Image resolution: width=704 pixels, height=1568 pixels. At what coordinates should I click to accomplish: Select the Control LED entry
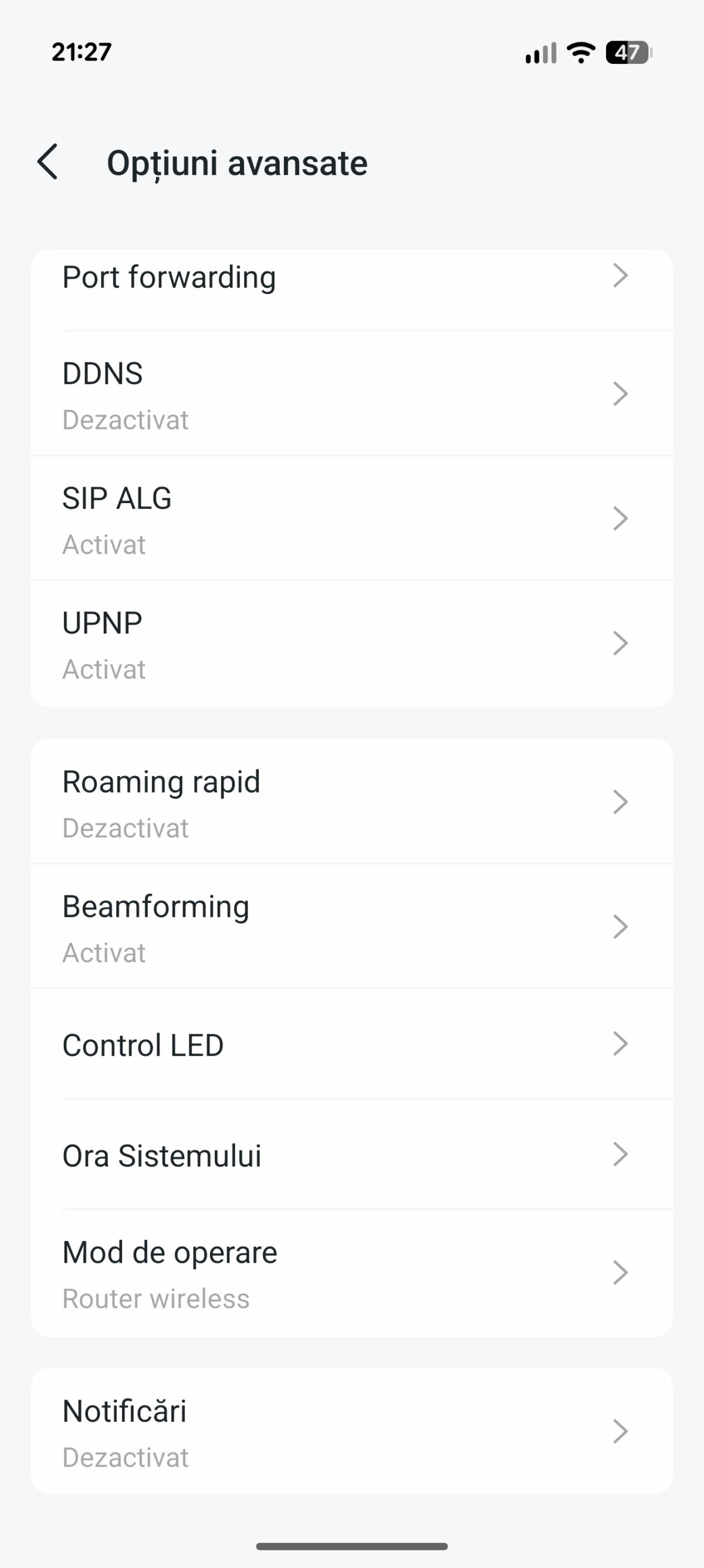pos(143,1045)
